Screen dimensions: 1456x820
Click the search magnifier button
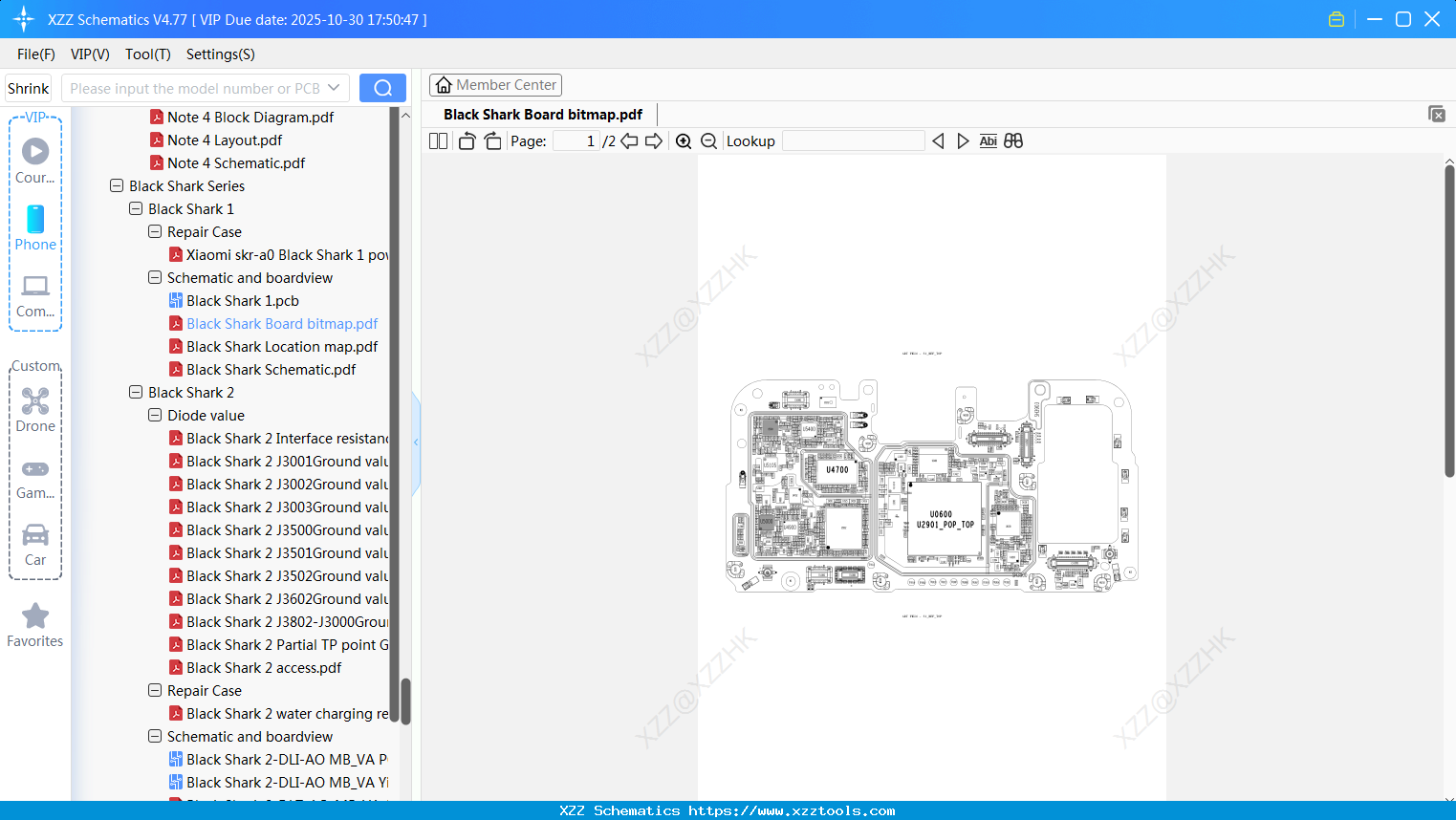(382, 88)
